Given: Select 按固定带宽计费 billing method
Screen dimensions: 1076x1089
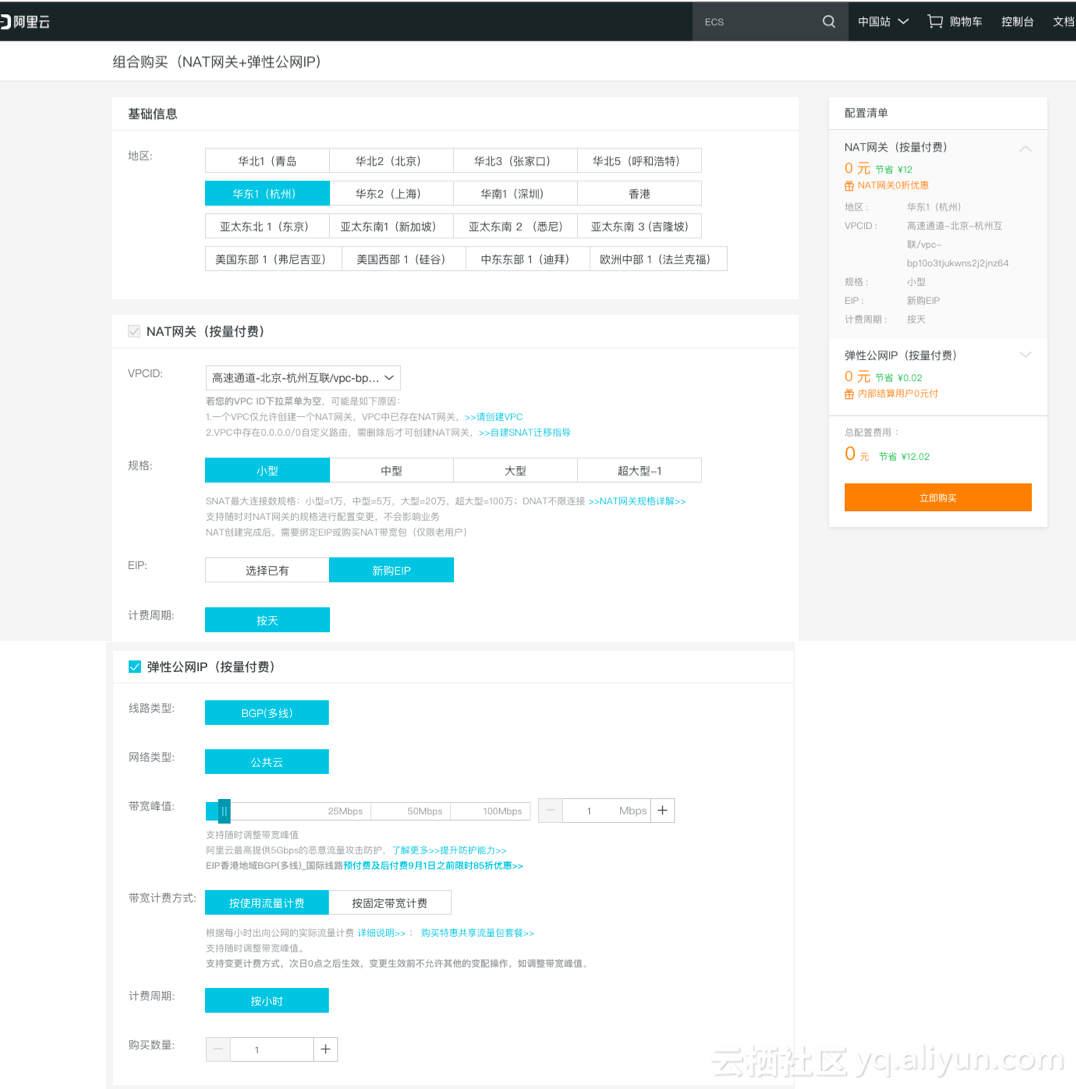Looking at the screenshot, I should click(390, 903).
